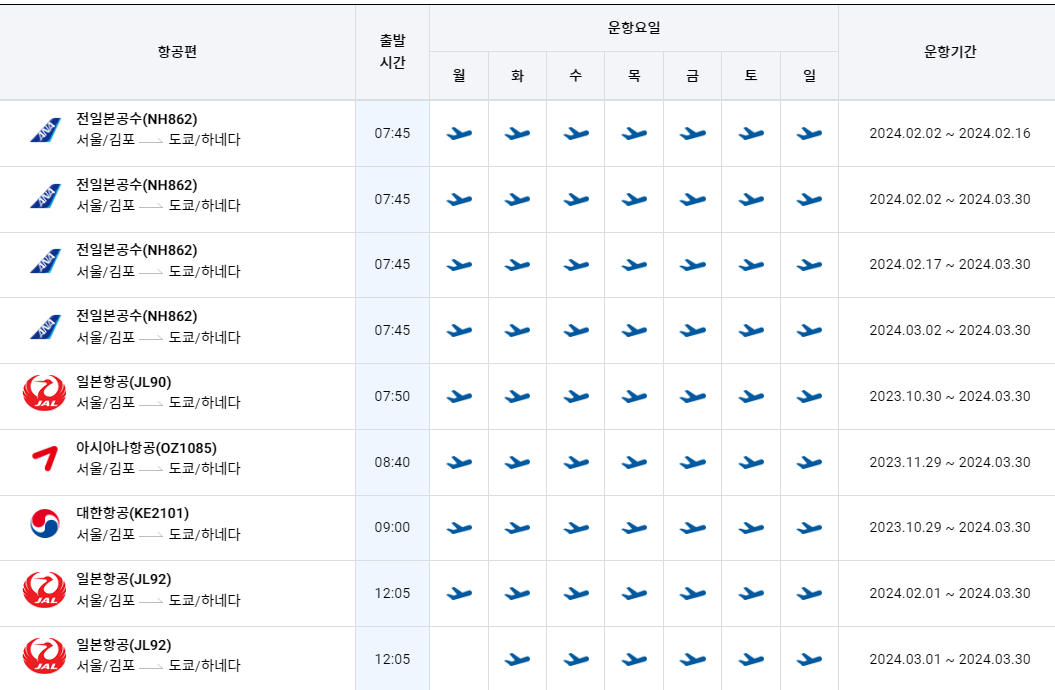Click the 토 weekday header

pyautogui.click(x=751, y=75)
